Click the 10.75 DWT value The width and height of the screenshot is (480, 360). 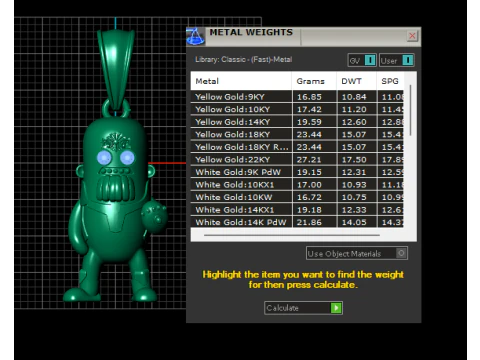tap(354, 197)
